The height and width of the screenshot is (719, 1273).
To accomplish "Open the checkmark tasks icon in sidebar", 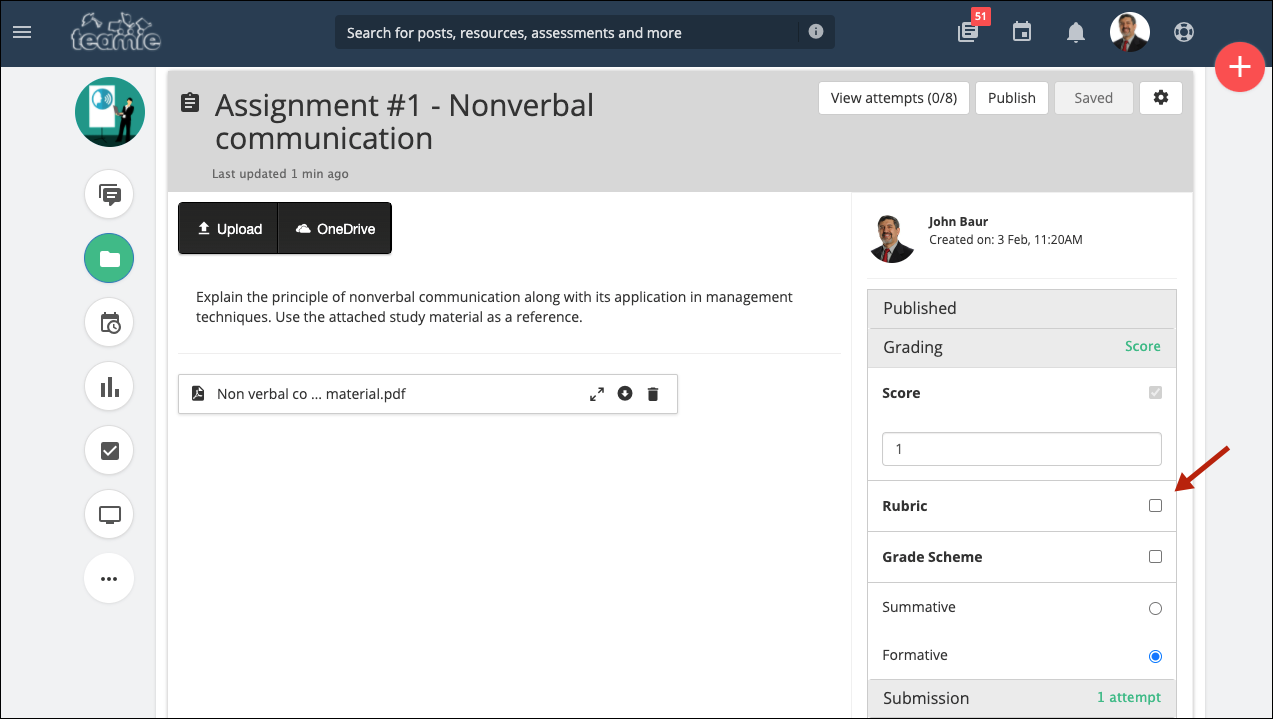I will pyautogui.click(x=110, y=451).
